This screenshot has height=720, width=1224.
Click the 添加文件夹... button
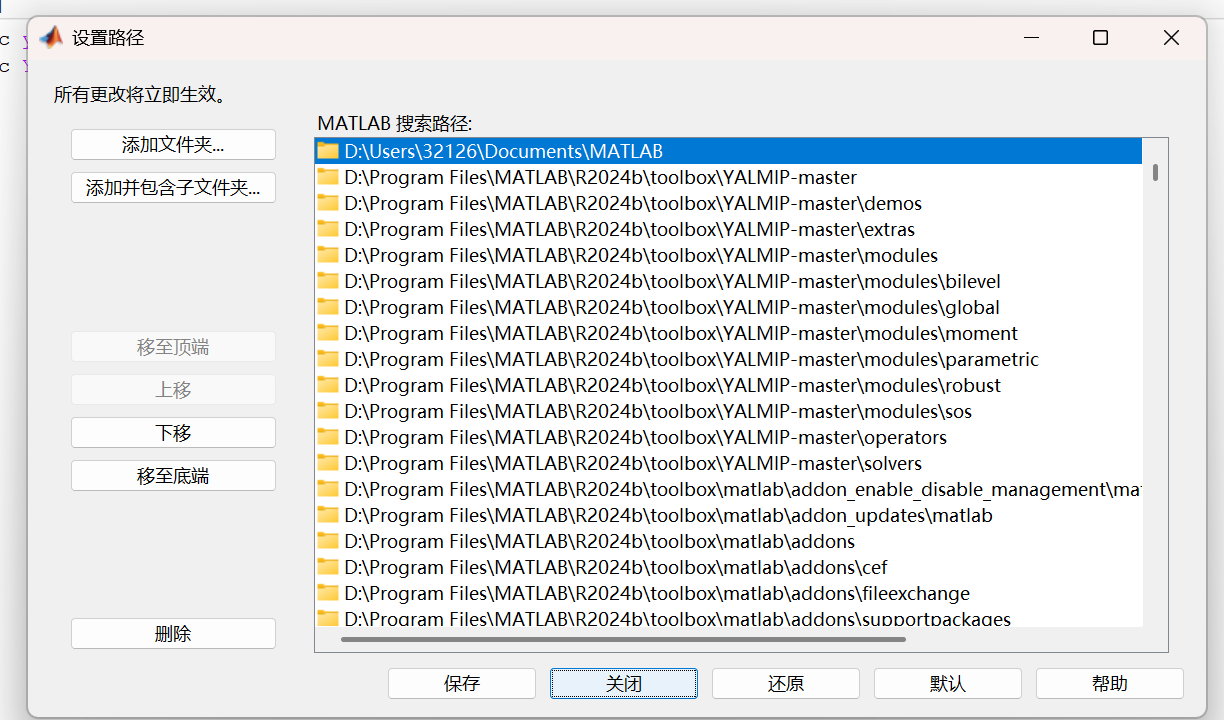[173, 144]
